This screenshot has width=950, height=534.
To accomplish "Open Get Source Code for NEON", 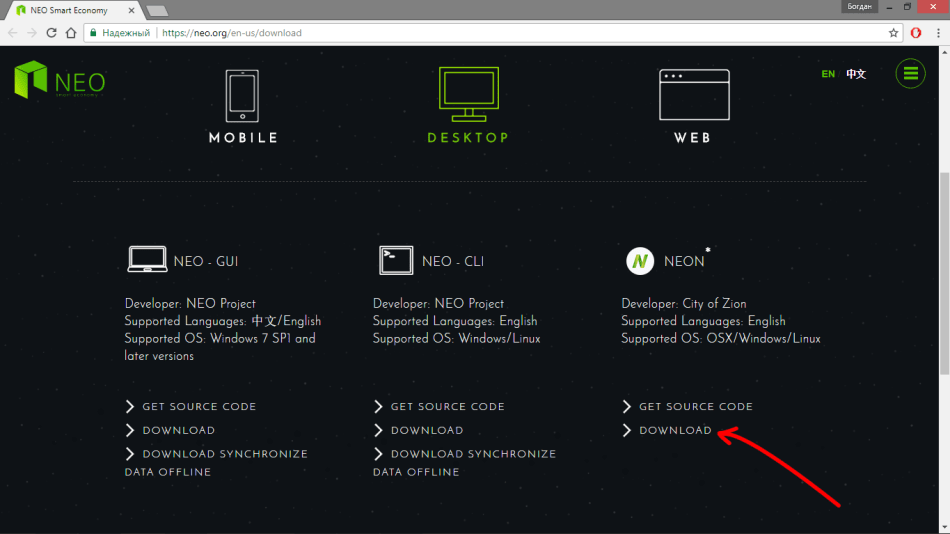I will click(696, 407).
